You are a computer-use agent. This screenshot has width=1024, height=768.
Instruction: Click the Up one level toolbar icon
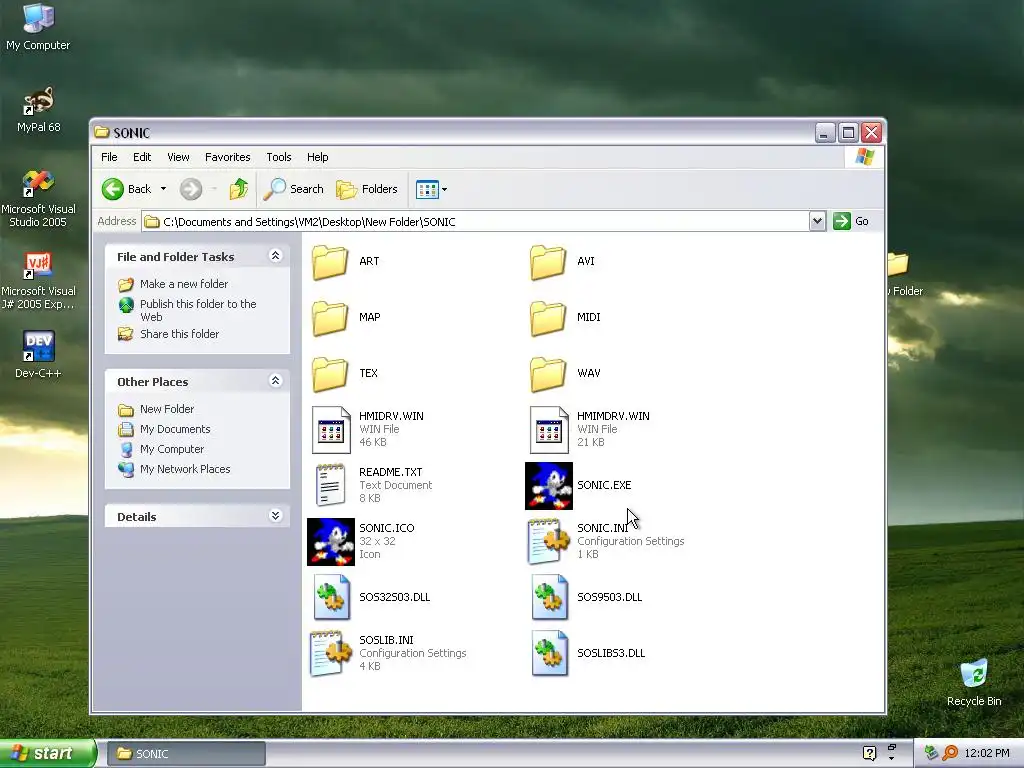(x=239, y=189)
